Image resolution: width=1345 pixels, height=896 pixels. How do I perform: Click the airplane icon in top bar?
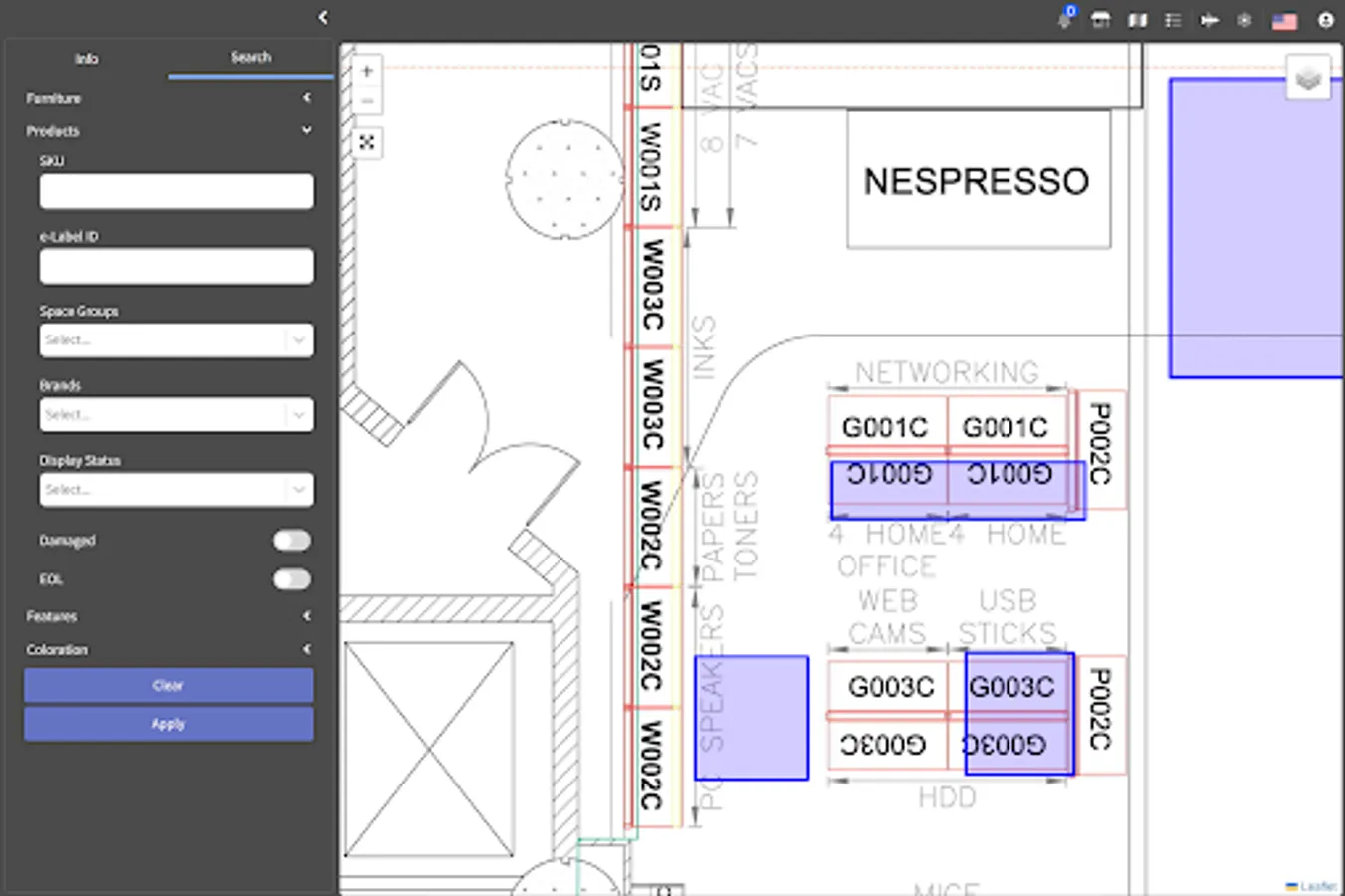point(1210,21)
